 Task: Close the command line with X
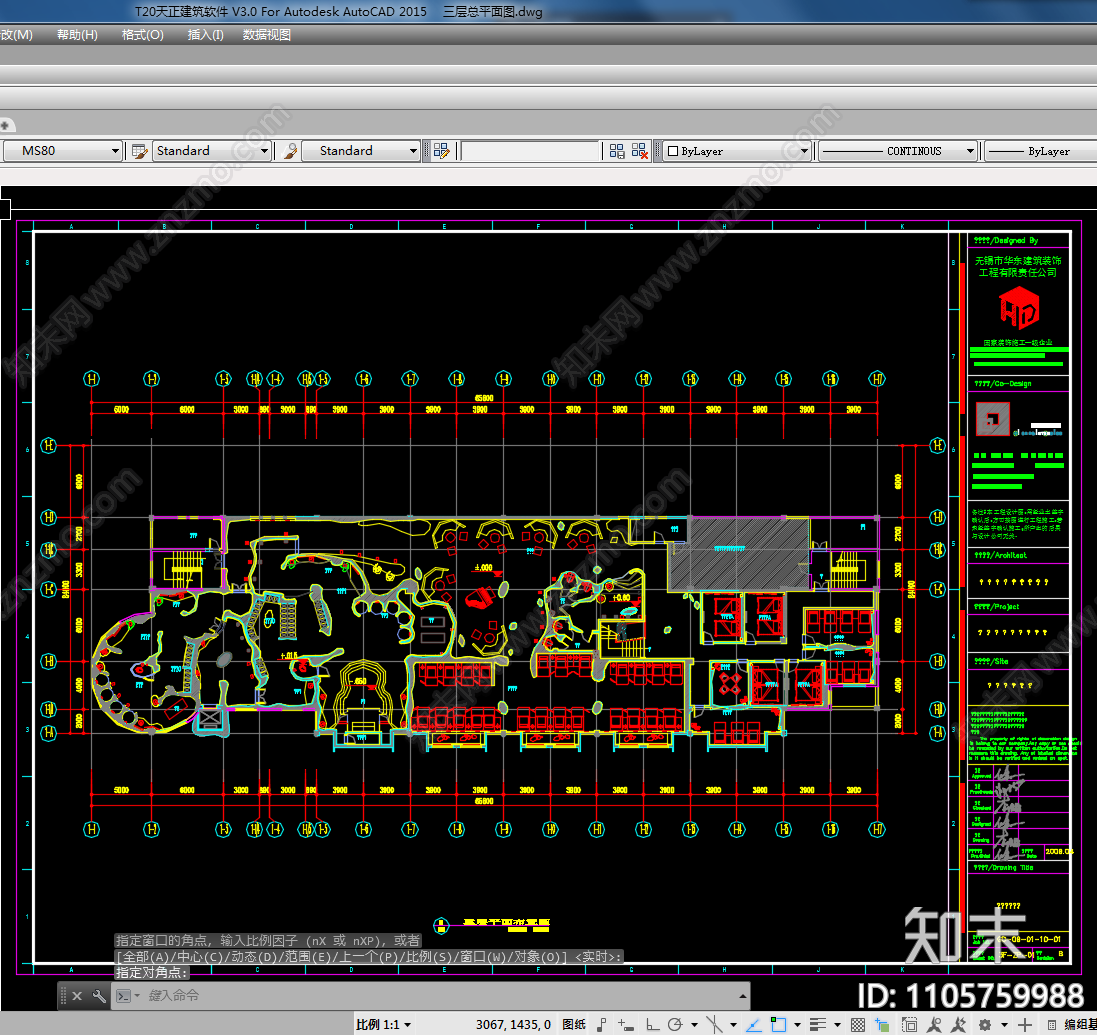click(77, 996)
